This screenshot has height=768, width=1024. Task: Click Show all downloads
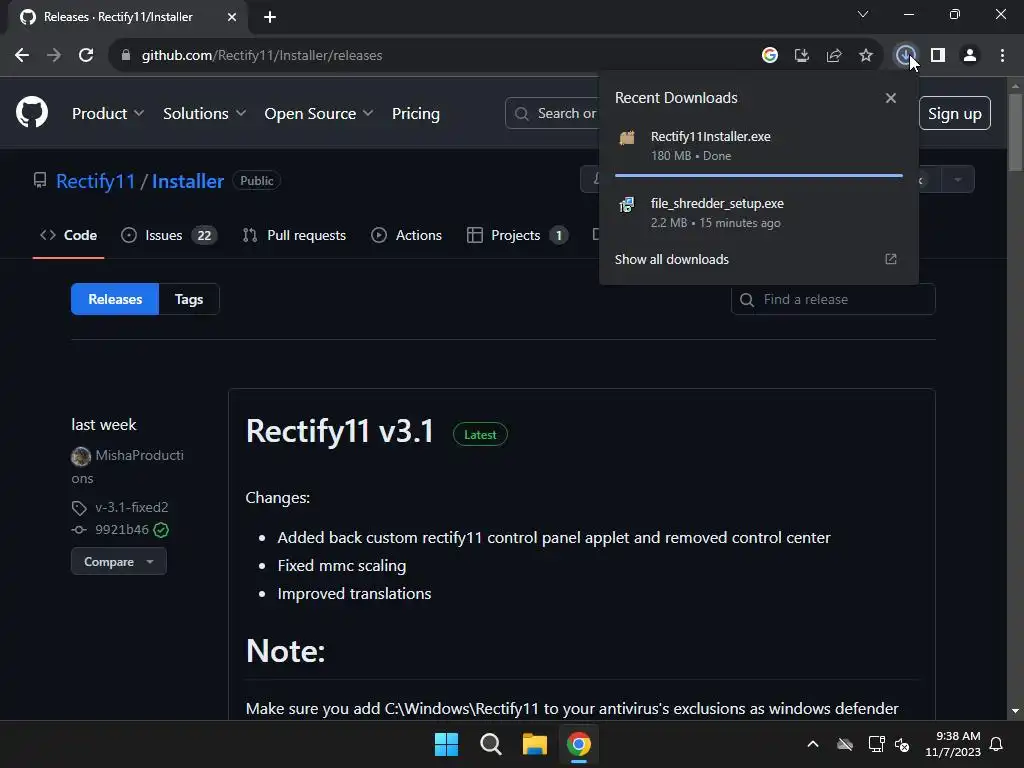[671, 259]
